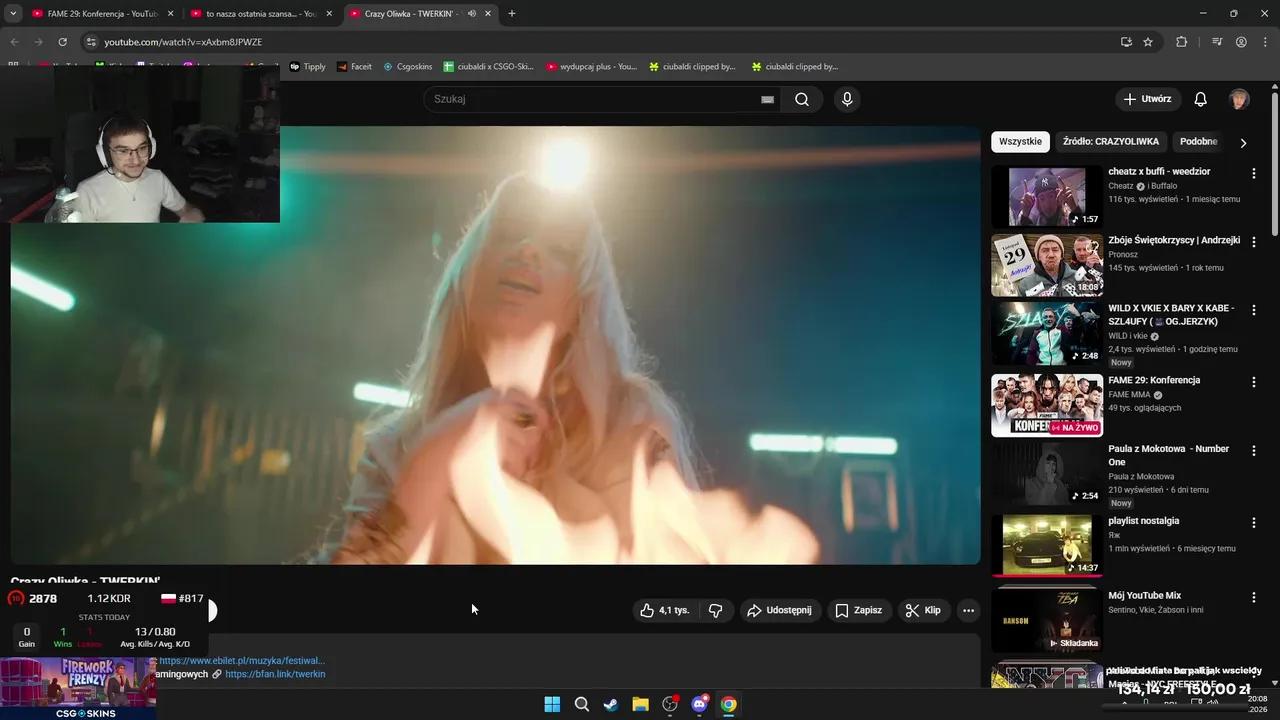This screenshot has height=720, width=1280.
Task: Open the bfan.link/twerkin link
Action: tap(275, 673)
